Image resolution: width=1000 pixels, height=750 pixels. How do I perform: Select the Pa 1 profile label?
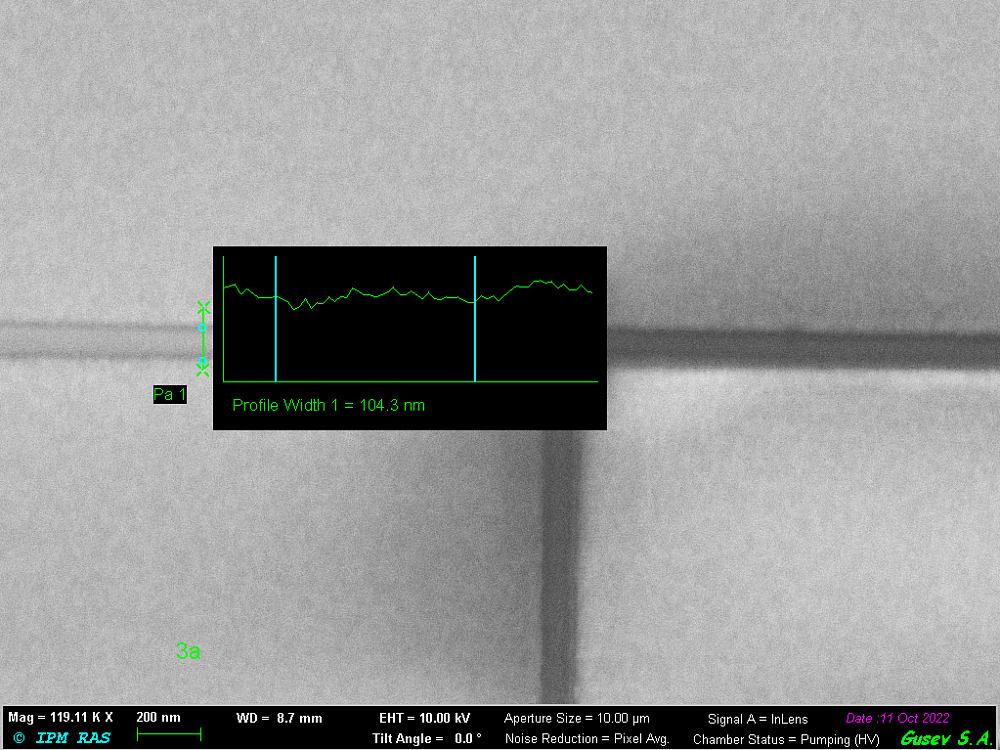point(169,395)
